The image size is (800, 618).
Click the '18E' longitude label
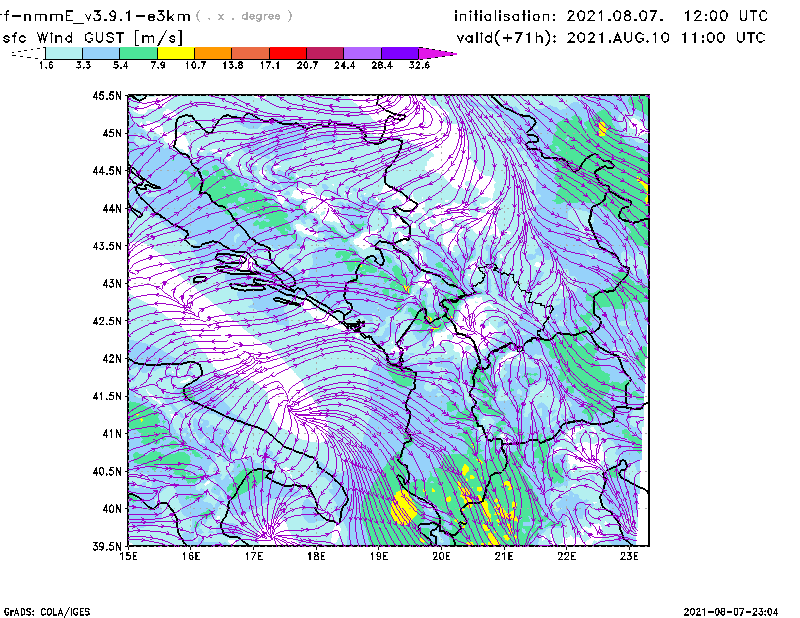[x=316, y=556]
